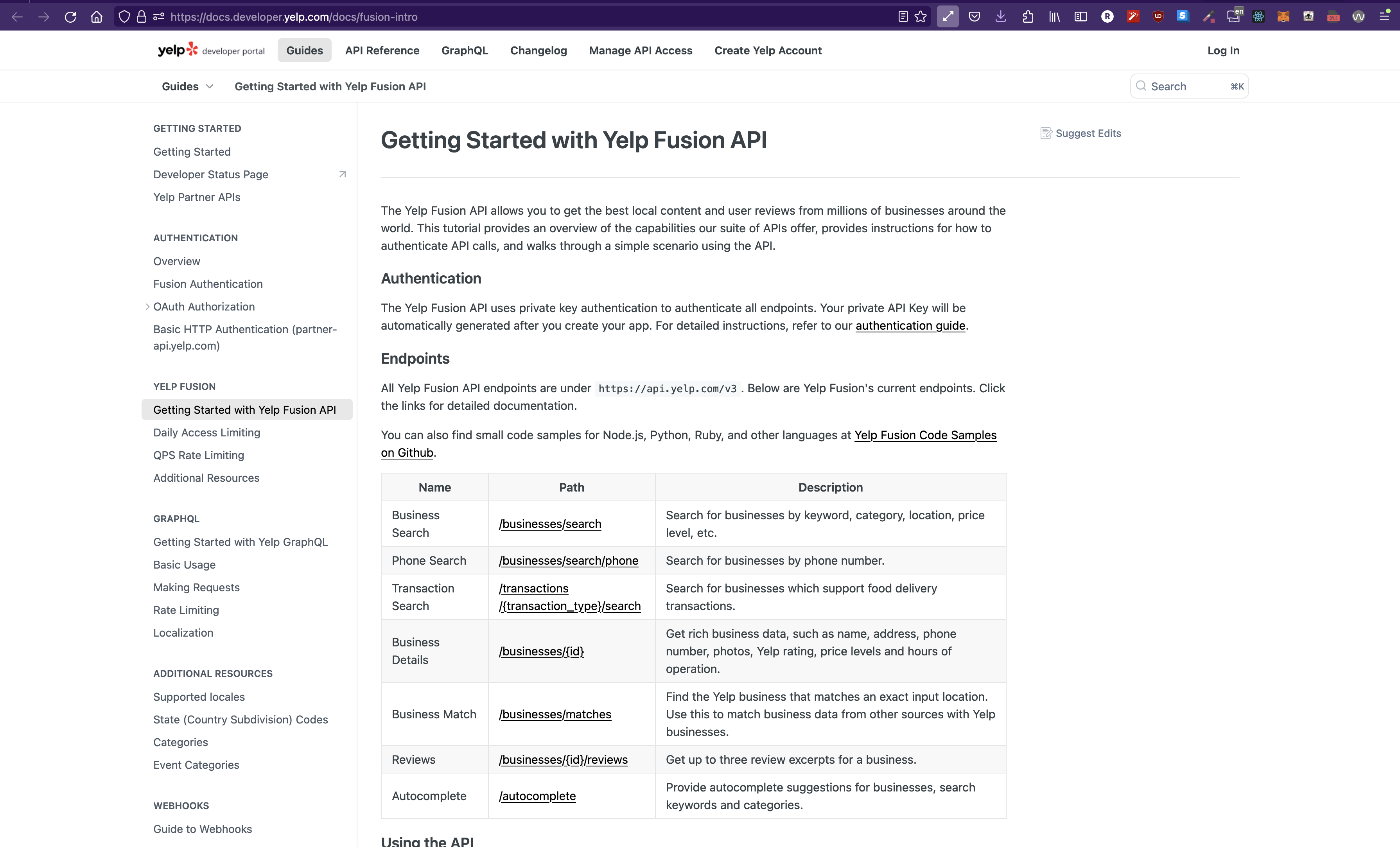Click the Log In button
Viewport: 1400px width, 847px height.
(x=1223, y=50)
